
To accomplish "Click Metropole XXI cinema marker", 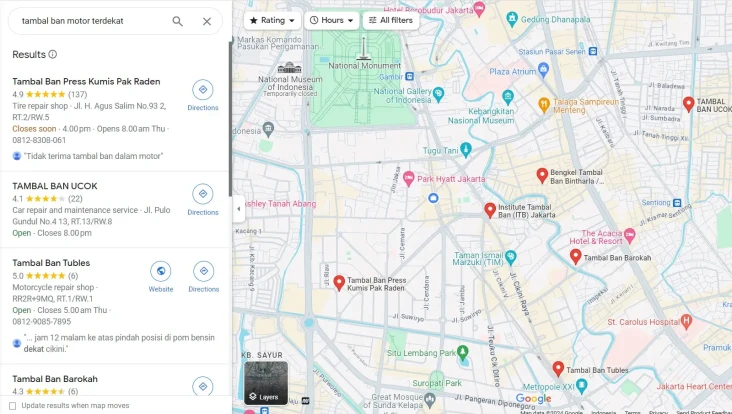I will (581, 386).
